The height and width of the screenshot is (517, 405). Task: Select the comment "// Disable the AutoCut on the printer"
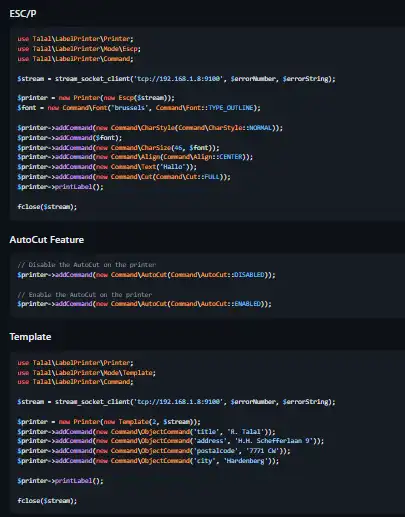[87, 265]
